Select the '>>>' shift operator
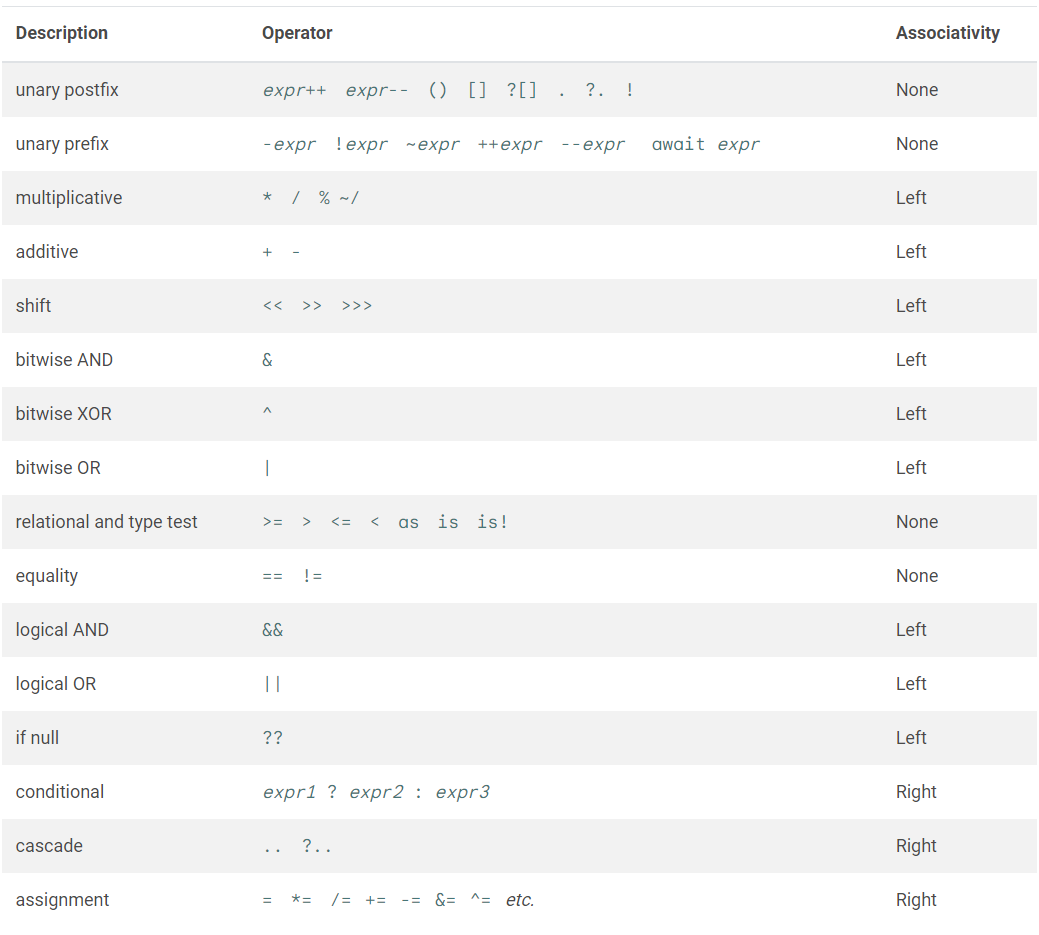Screen dimensions: 1039x935 click(356, 306)
